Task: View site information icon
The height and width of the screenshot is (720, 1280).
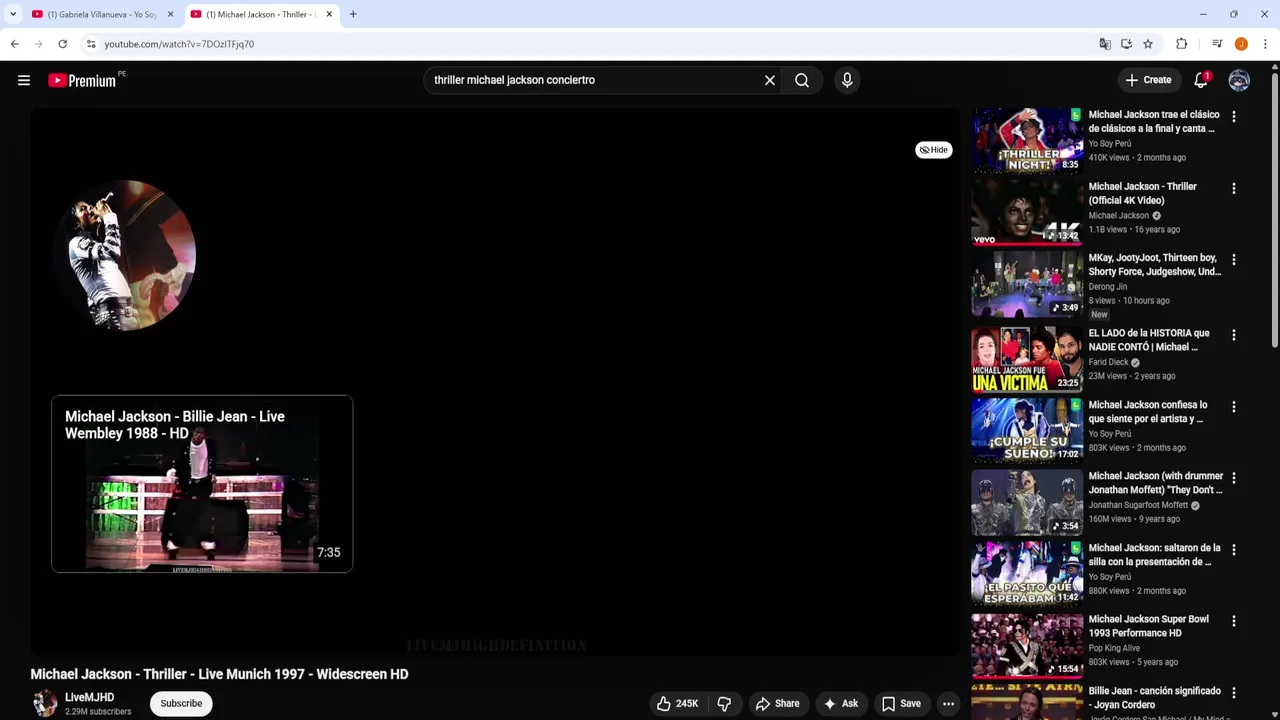Action: coord(91,44)
